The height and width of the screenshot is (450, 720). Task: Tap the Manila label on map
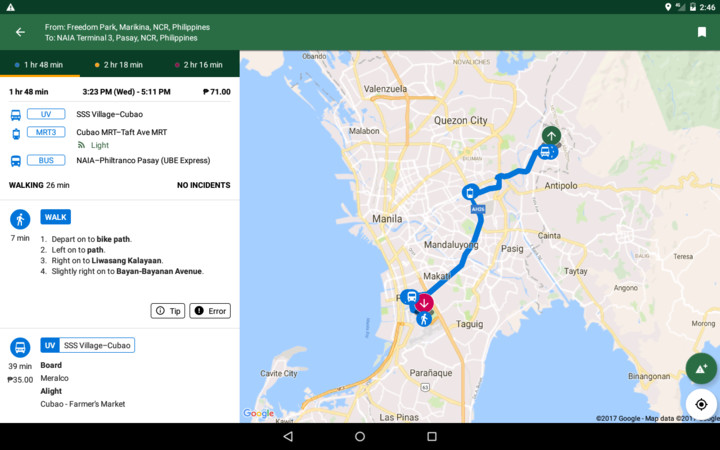pos(387,219)
